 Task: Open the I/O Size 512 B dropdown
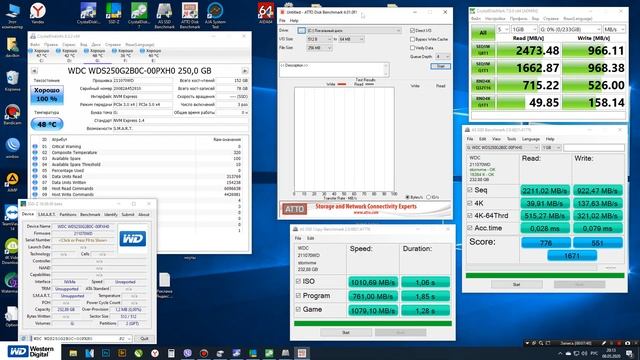tap(319, 39)
